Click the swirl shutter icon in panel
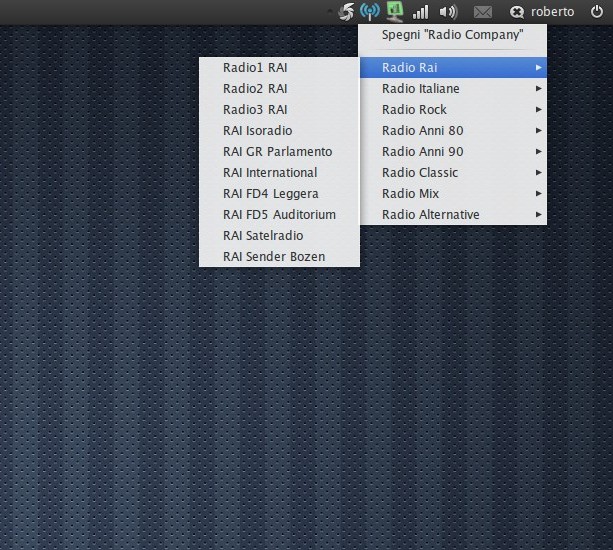 pos(346,12)
